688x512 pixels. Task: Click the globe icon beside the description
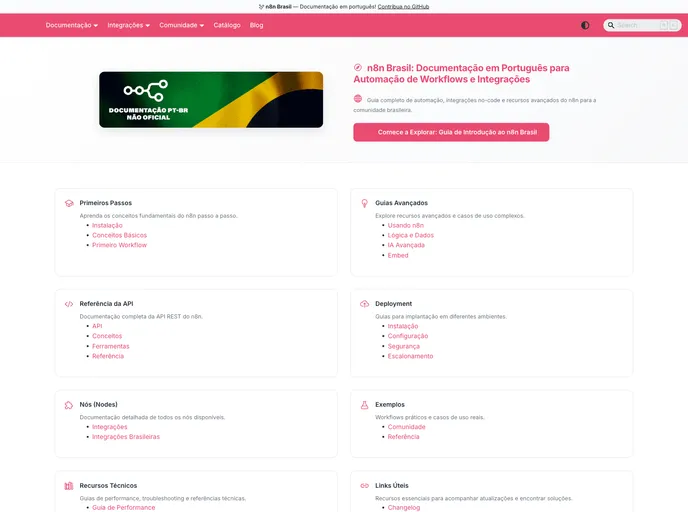[x=358, y=99]
